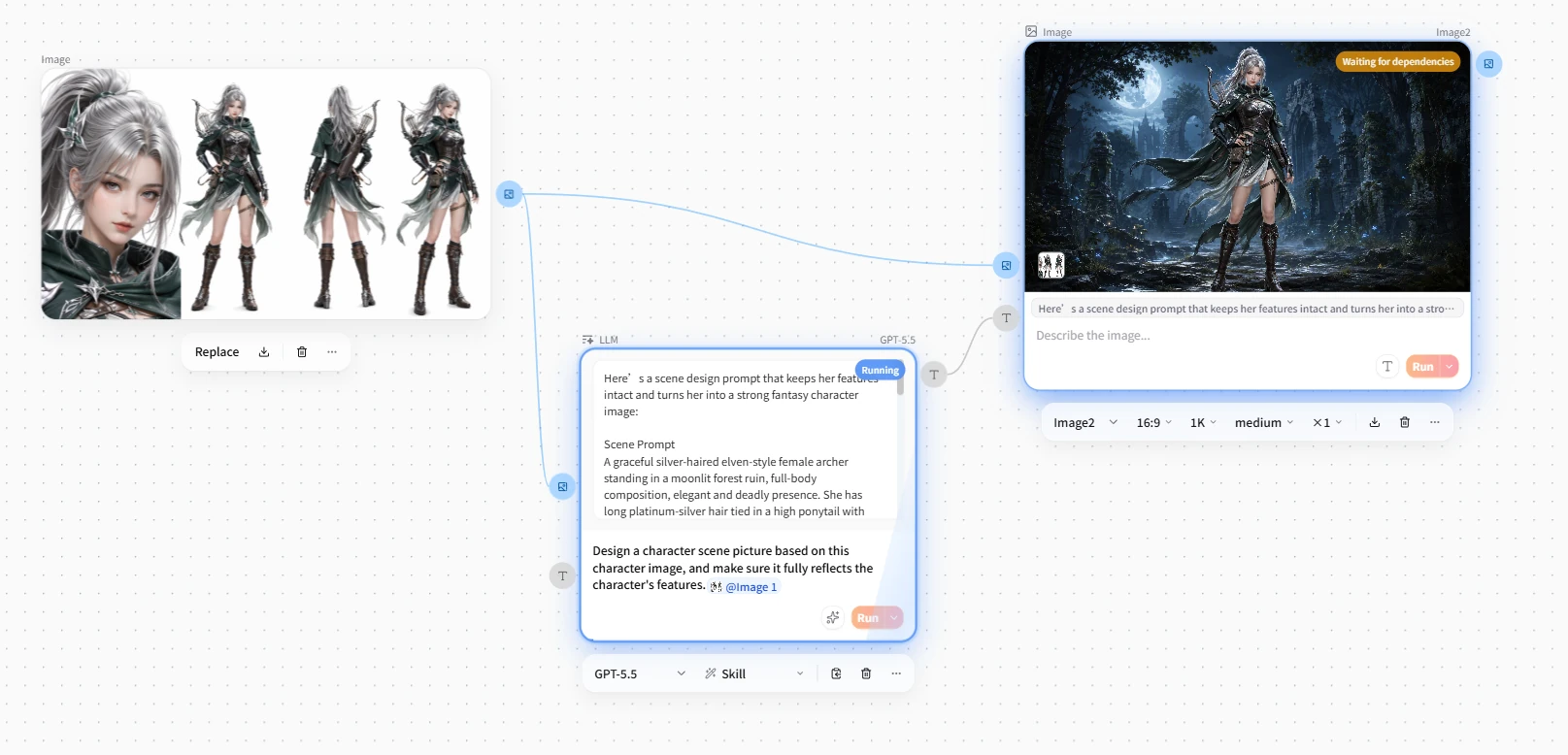Click Run in the LLM node
This screenshot has height=755, width=1568.
click(867, 618)
